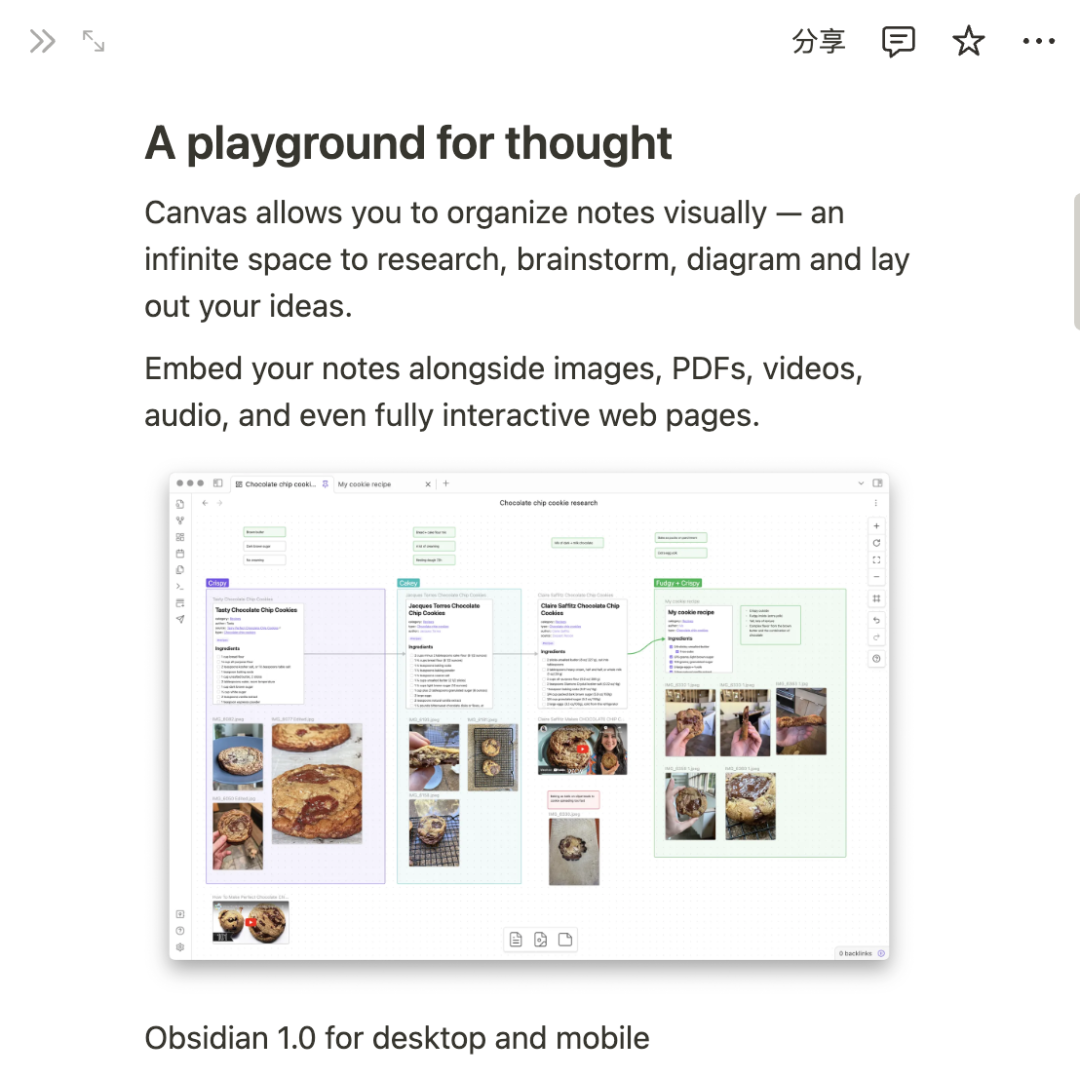In the Obsidian screenshot, click the calendar daily note ribbon icon
Viewport: 1080px width, 1078px height.
pos(180,554)
